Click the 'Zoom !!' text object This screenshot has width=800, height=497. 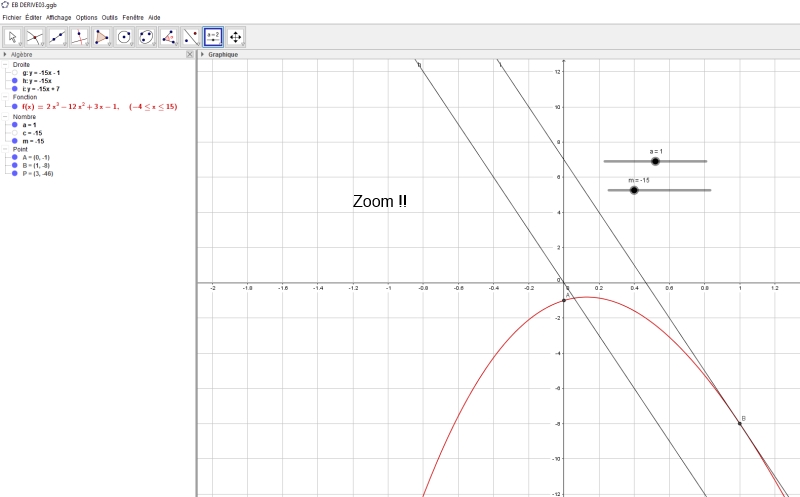pos(380,201)
